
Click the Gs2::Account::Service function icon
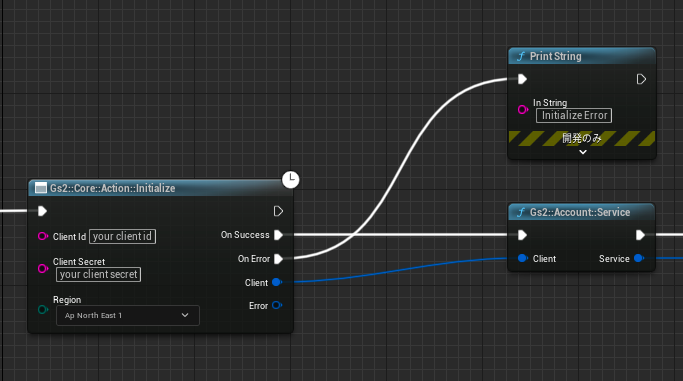point(521,212)
